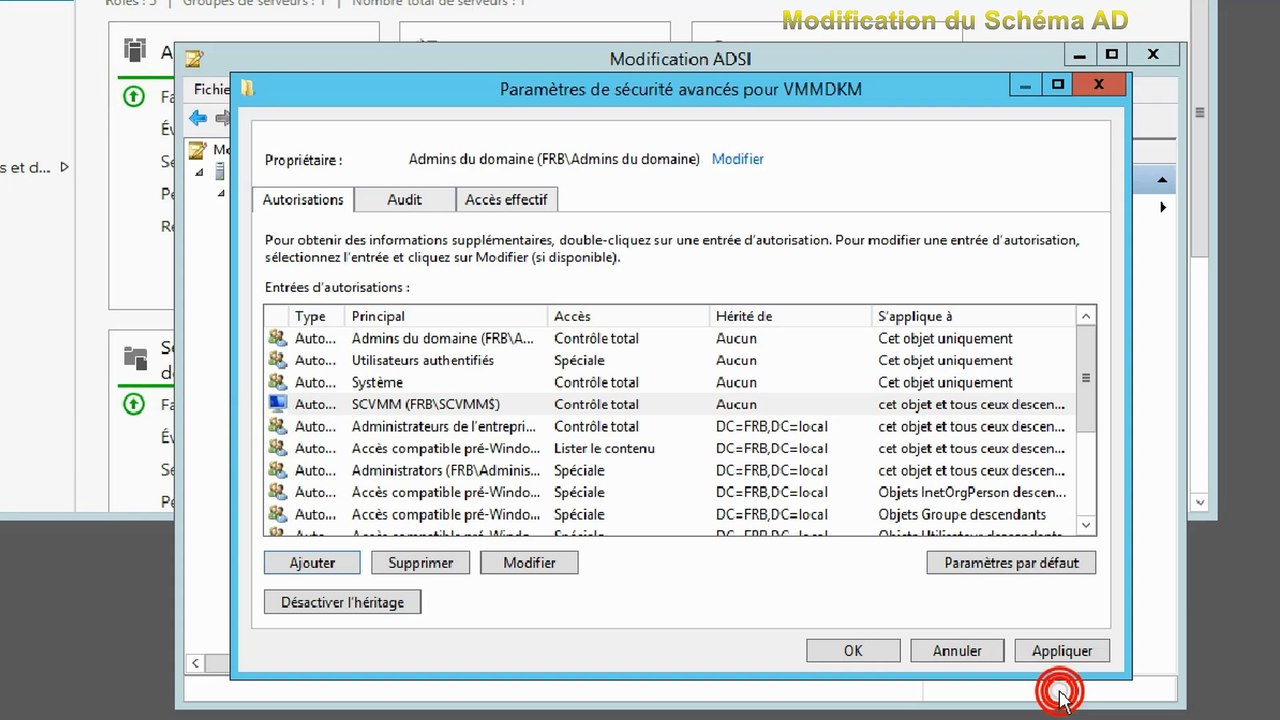Click Désactiver l'héritage button

[x=342, y=602]
